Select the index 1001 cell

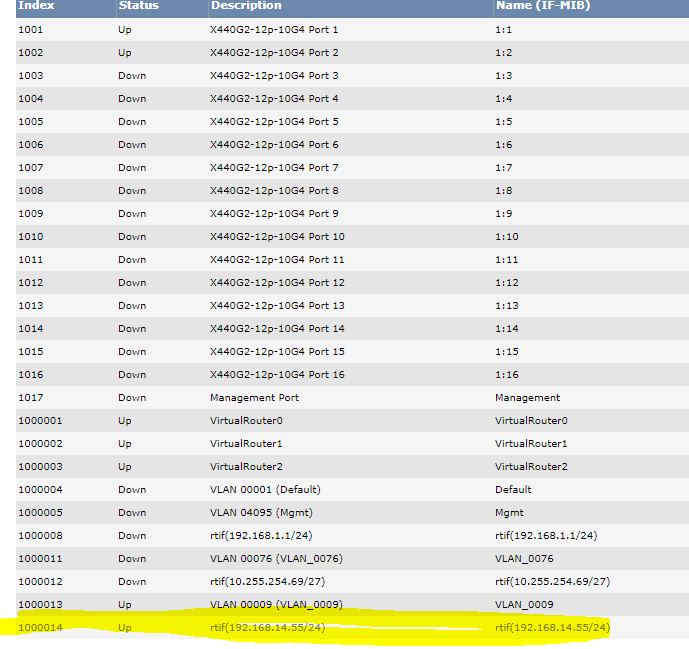coord(31,30)
